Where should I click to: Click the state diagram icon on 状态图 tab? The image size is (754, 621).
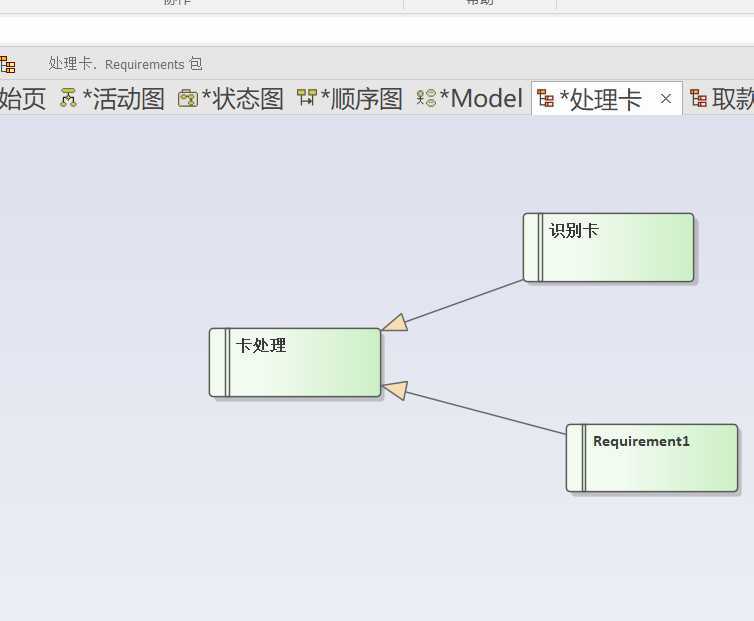click(x=188, y=99)
